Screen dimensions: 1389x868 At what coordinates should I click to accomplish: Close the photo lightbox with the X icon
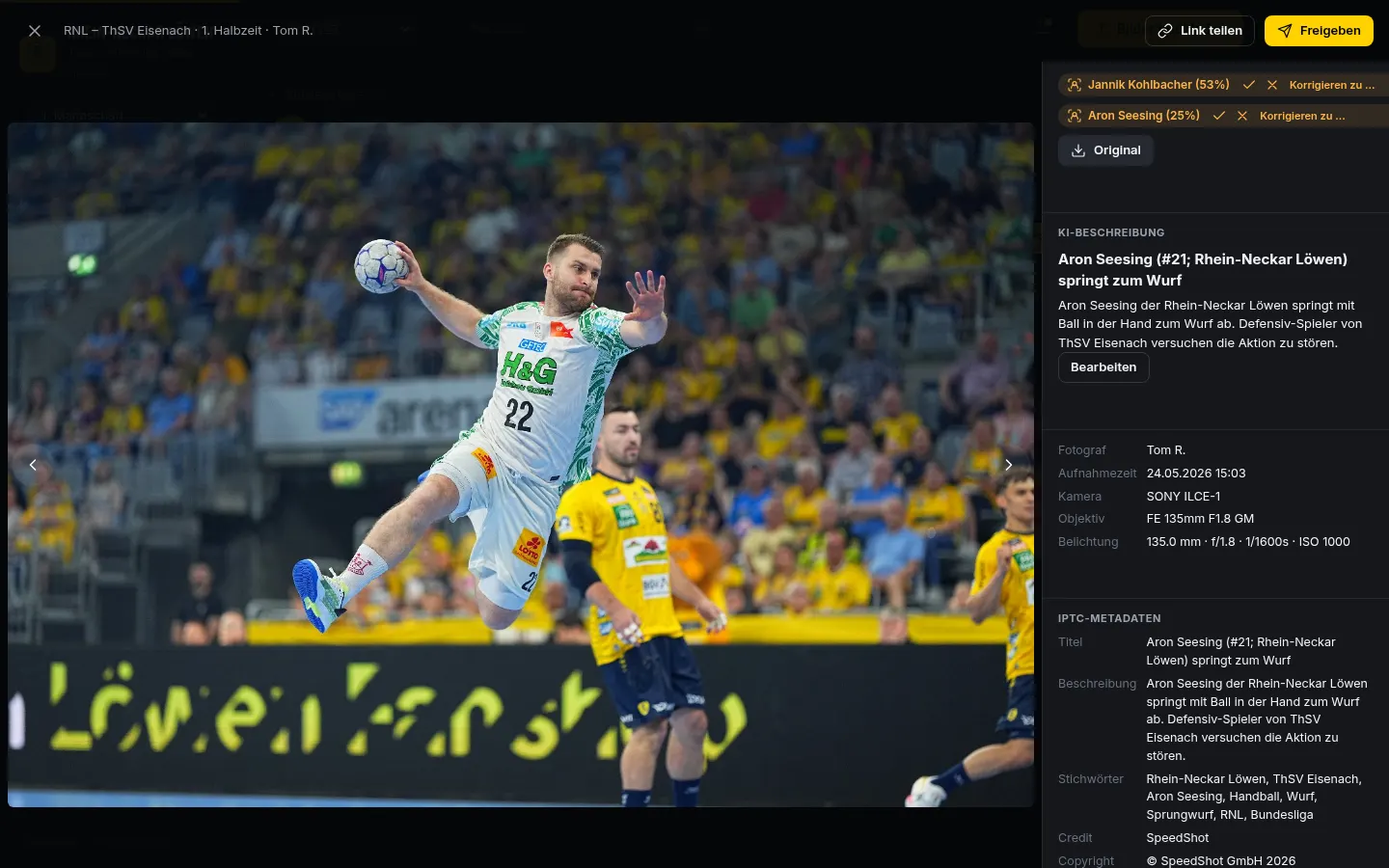pos(35,31)
